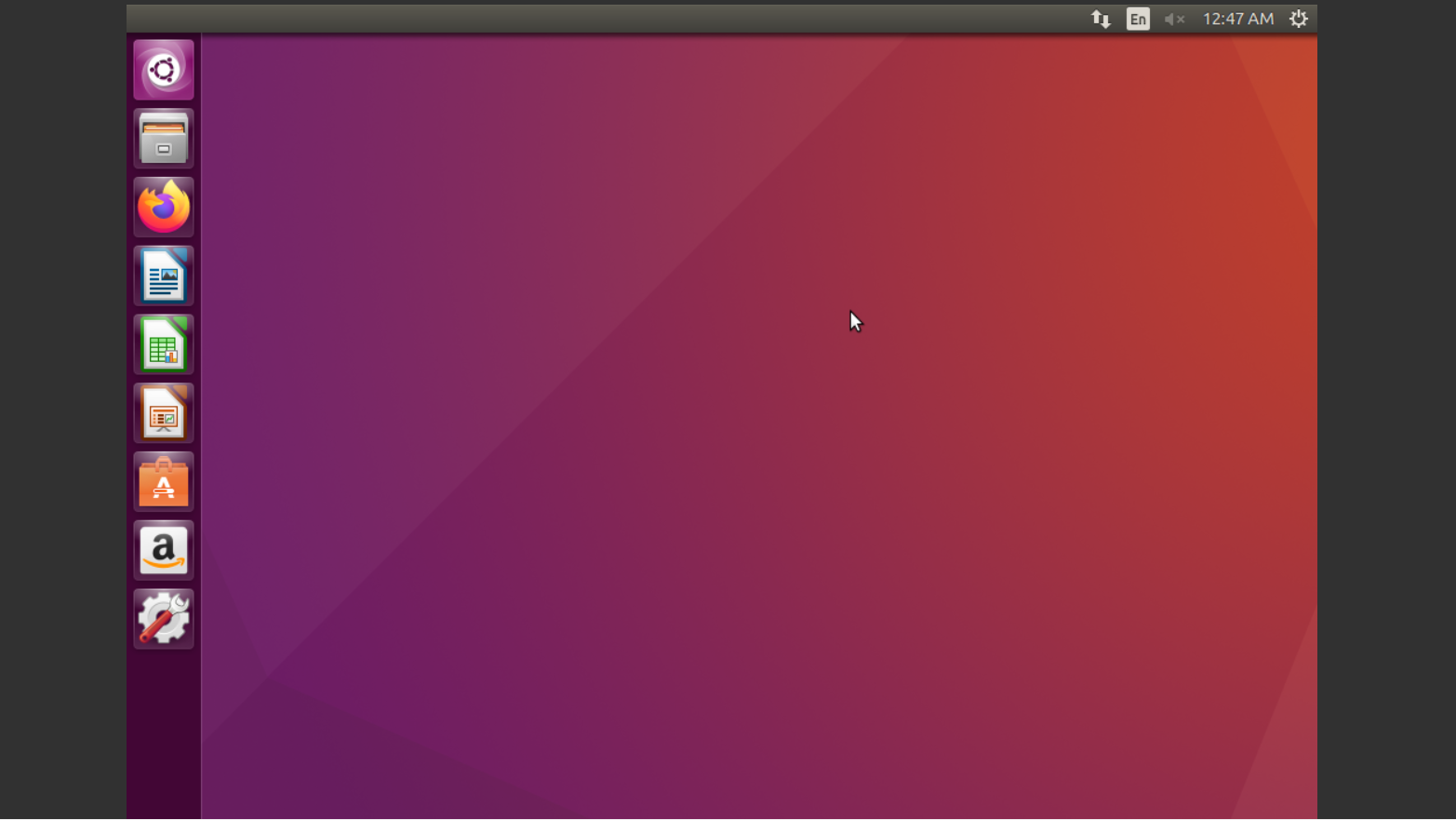This screenshot has height=820, width=1456.
Task: Expand the En keyboard layout menu
Action: point(1138,19)
